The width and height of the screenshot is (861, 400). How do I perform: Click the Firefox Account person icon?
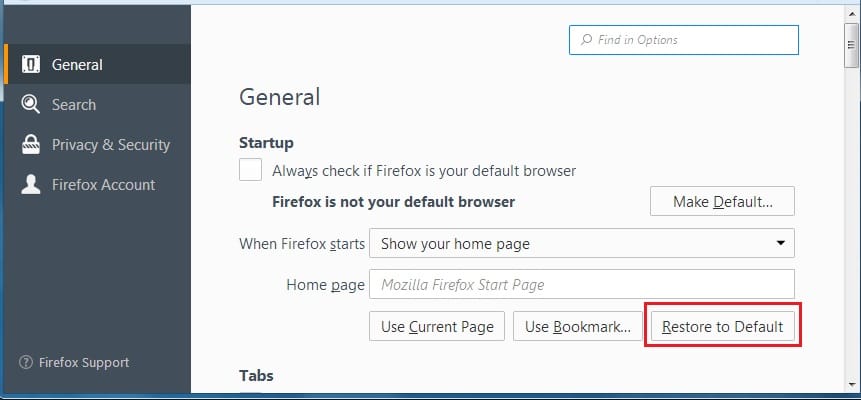(x=31, y=184)
